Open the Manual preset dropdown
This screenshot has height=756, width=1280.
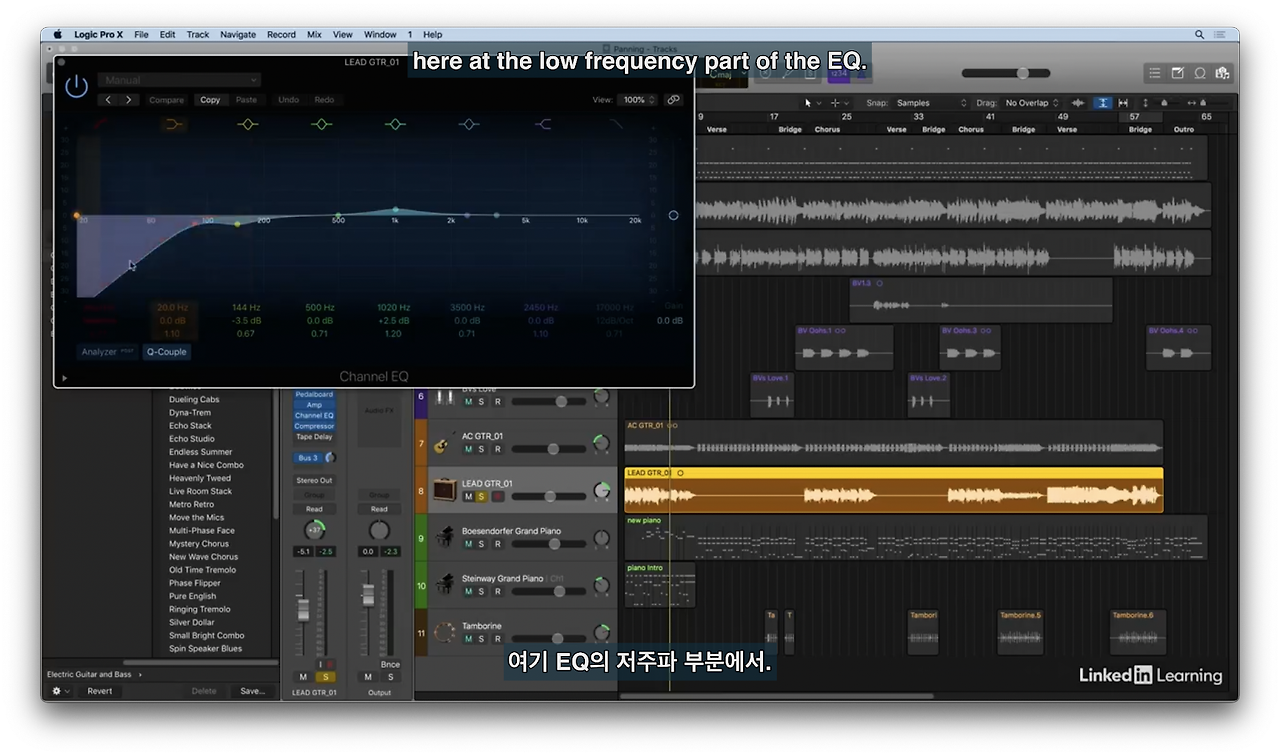pos(179,80)
